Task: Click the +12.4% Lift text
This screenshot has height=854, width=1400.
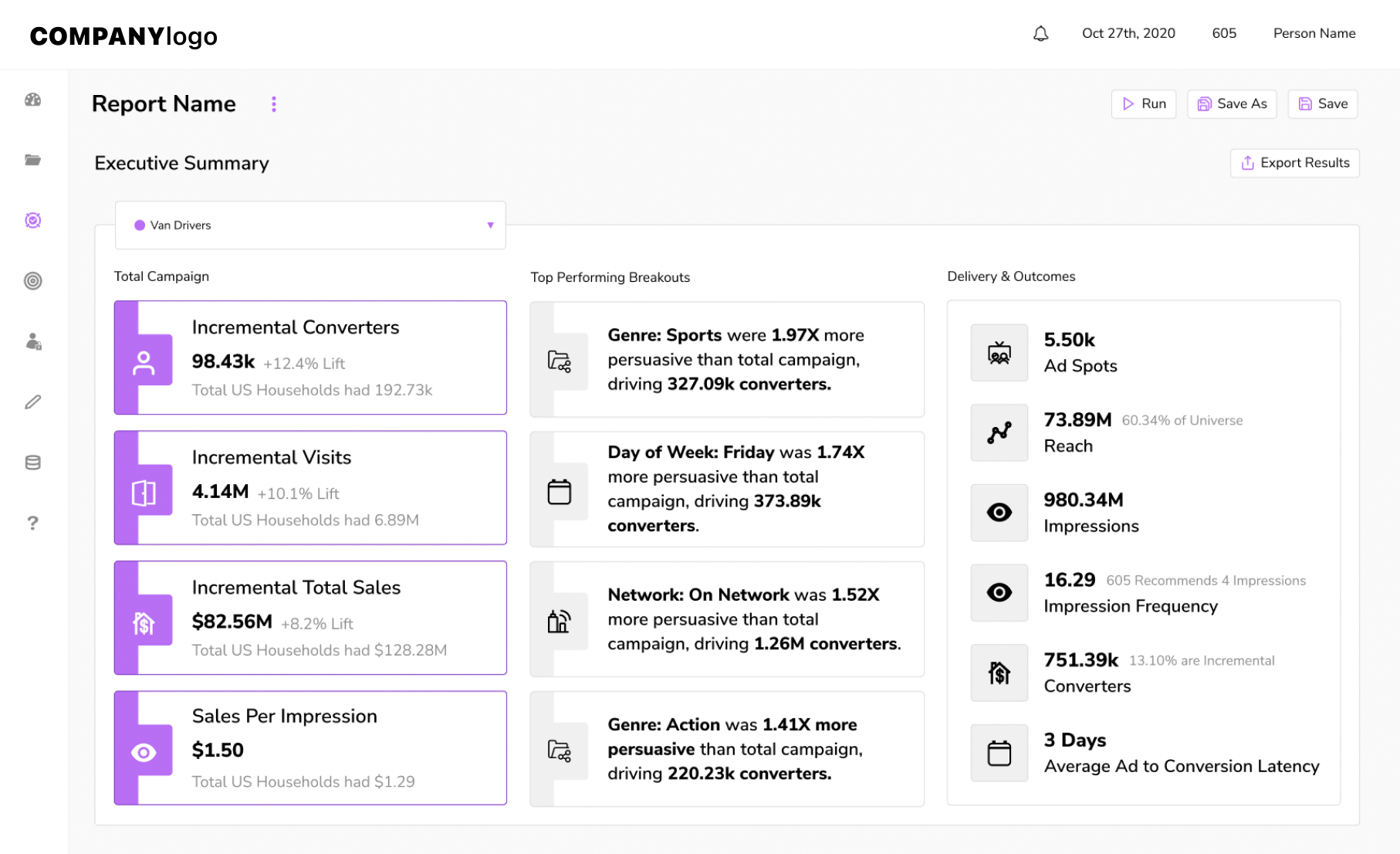Action: click(x=304, y=364)
